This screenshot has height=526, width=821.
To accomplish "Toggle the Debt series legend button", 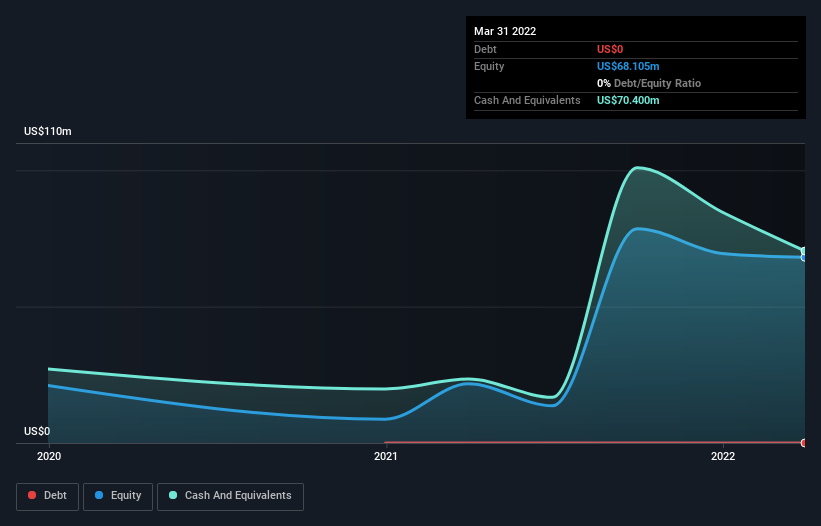I will click(x=48, y=496).
